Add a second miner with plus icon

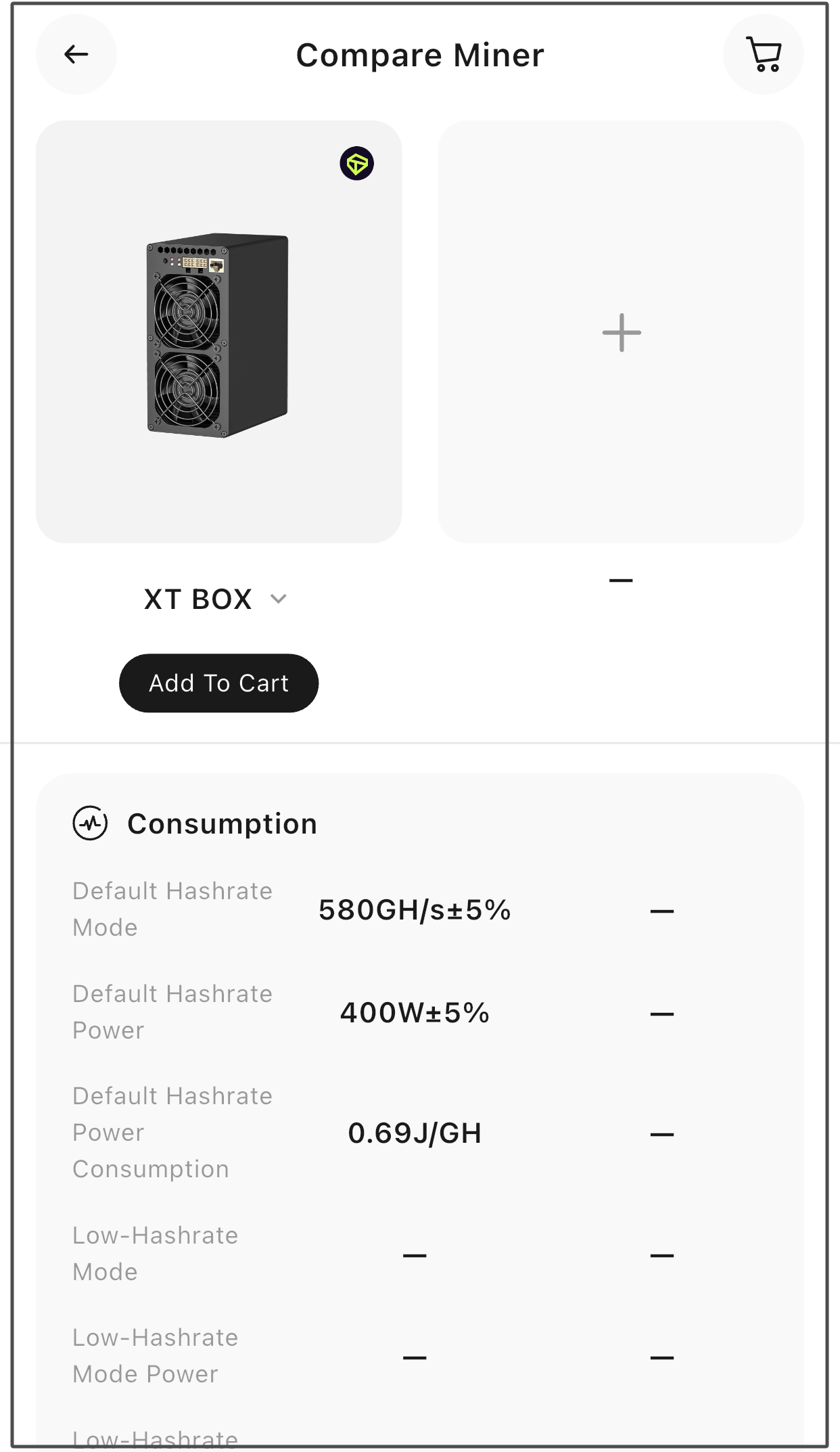(x=621, y=332)
